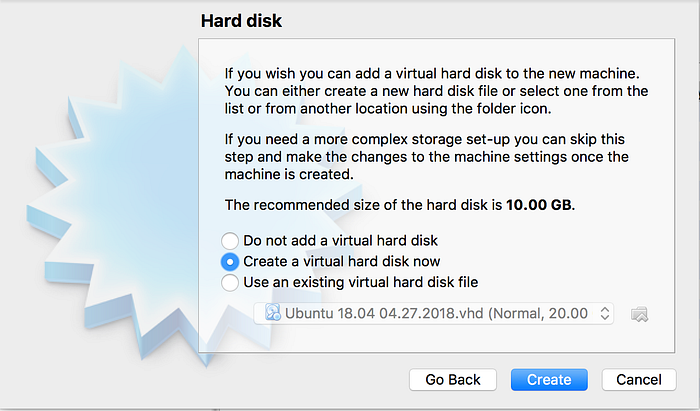700x411 pixels.
Task: Click the Go Back button
Action: pyautogui.click(x=453, y=380)
